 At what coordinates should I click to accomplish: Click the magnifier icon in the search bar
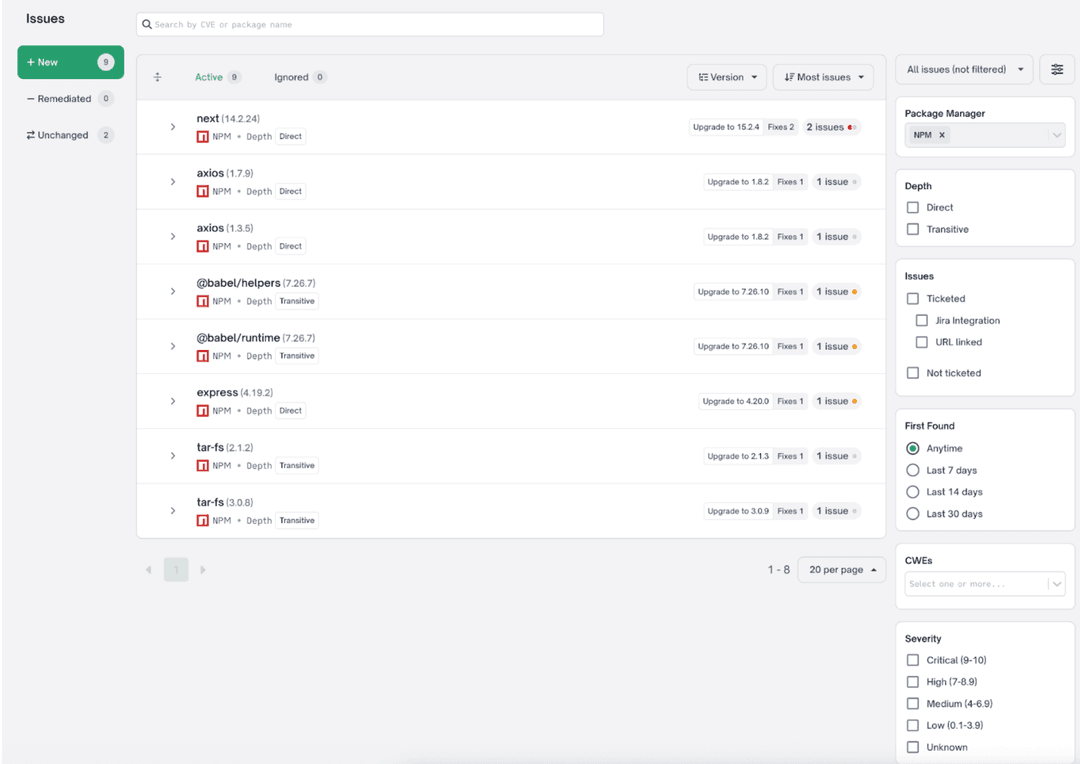point(148,24)
